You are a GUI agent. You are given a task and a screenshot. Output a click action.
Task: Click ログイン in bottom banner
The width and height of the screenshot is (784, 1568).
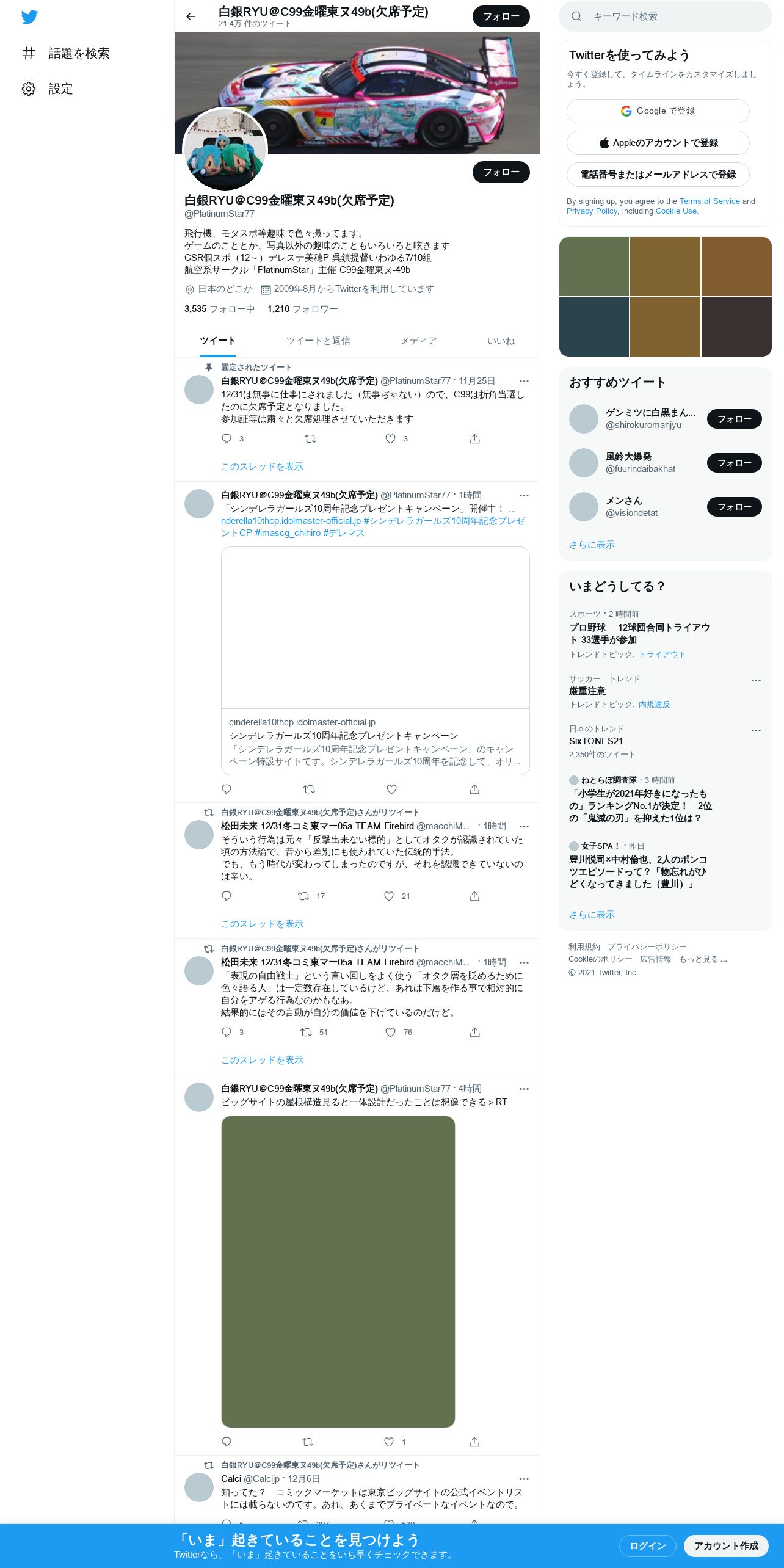[x=647, y=1545]
